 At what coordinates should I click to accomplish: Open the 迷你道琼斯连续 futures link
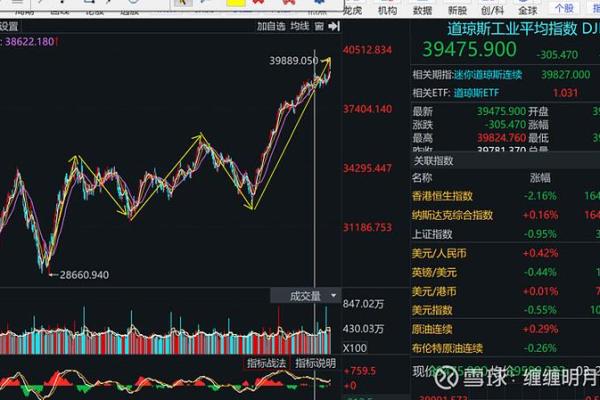tap(488, 75)
